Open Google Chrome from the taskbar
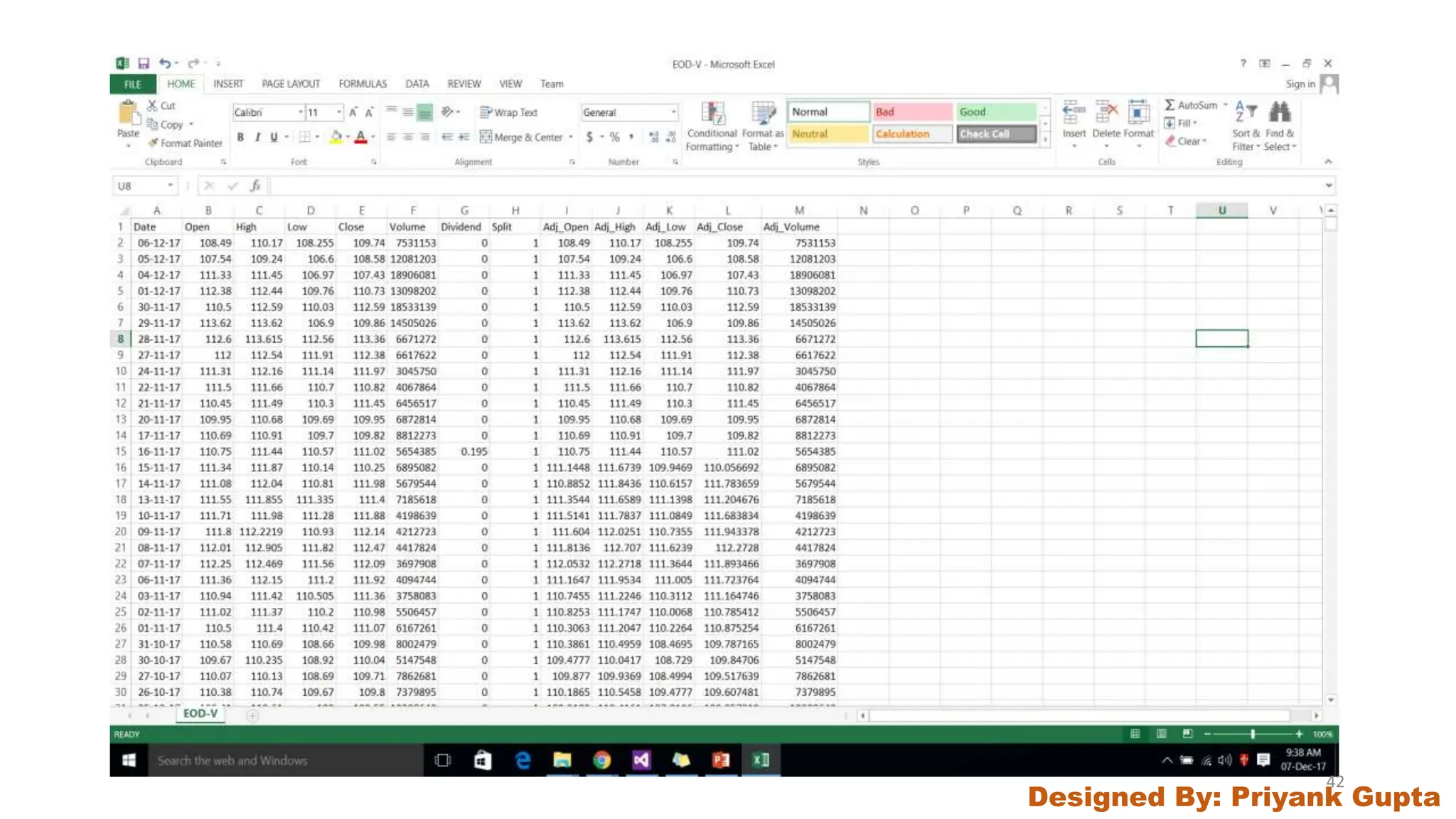1456x819 pixels. tap(601, 761)
